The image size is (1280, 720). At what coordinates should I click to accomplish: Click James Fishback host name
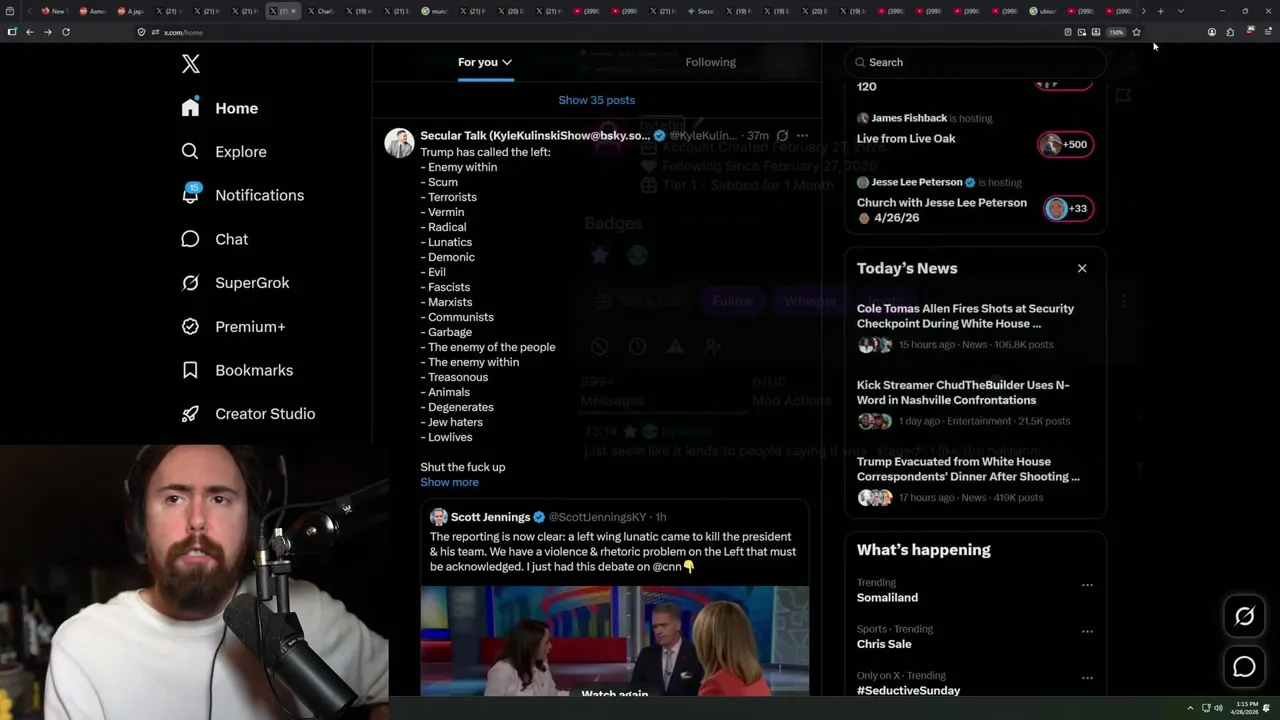pyautogui.click(x=909, y=118)
